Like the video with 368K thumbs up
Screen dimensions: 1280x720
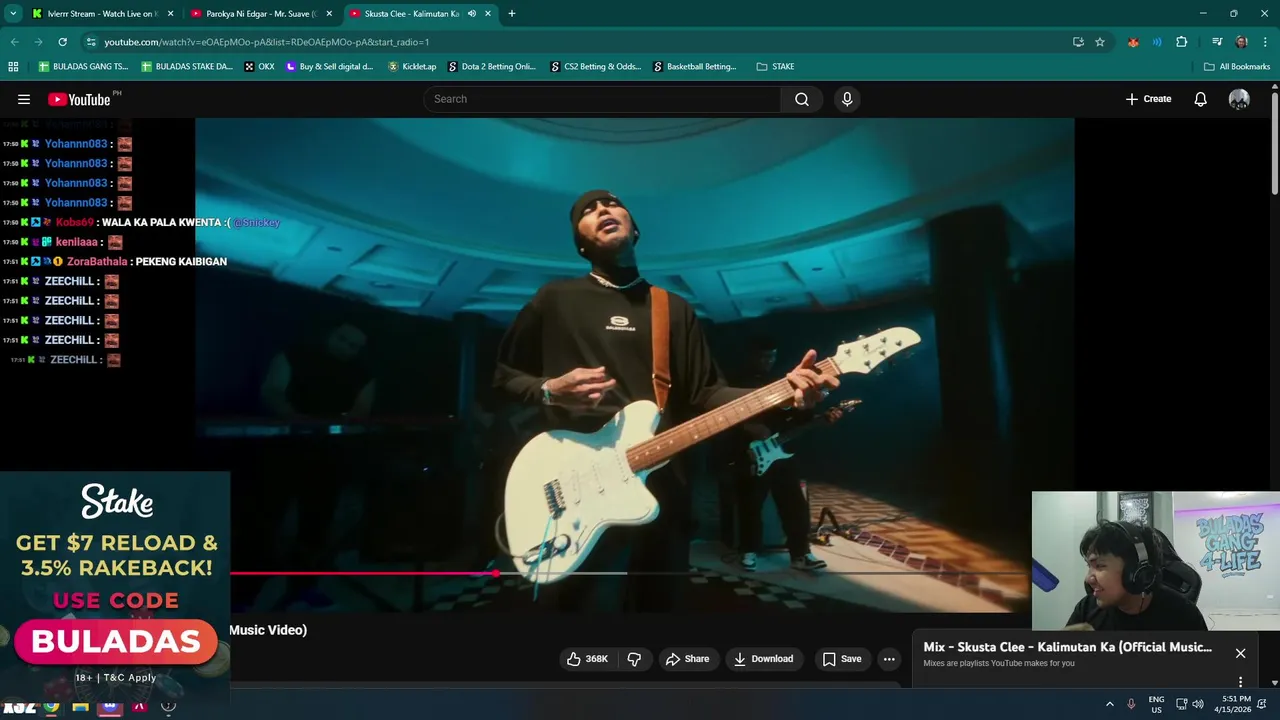pos(587,659)
